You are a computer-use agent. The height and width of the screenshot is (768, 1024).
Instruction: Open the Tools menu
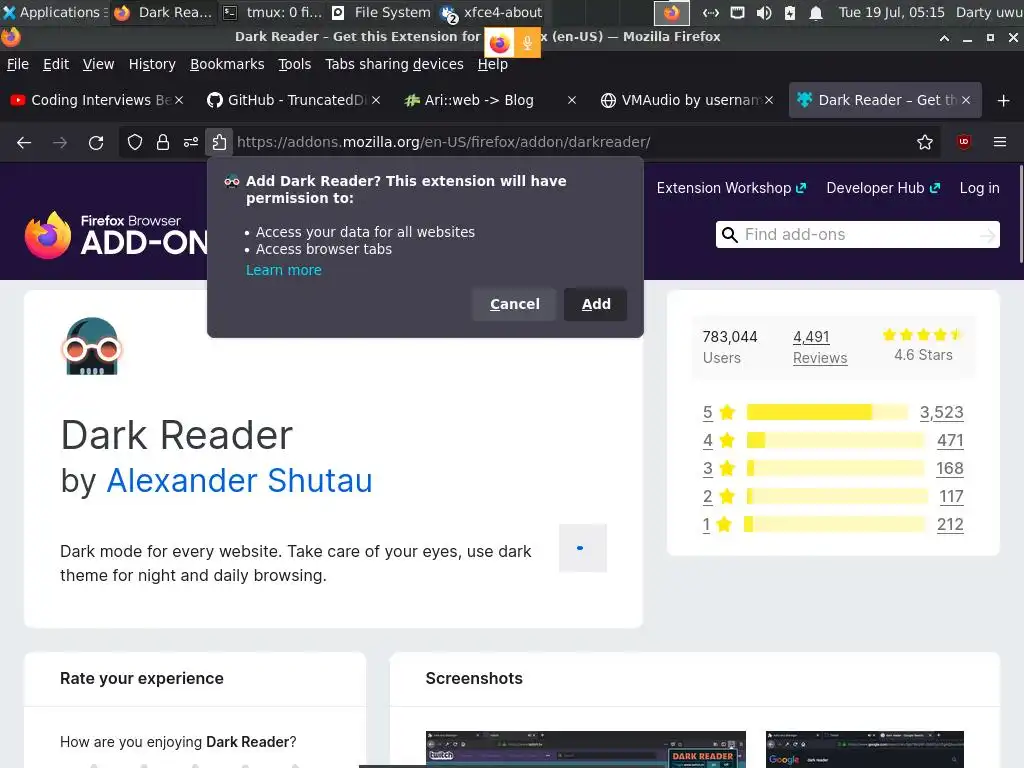(295, 64)
